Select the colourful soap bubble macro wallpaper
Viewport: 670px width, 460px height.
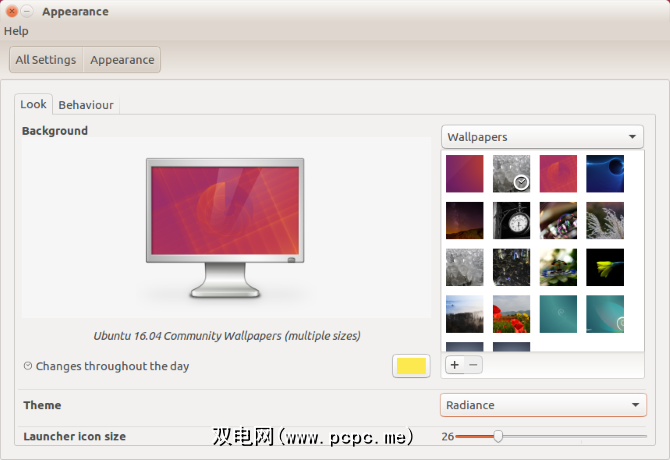click(x=558, y=220)
